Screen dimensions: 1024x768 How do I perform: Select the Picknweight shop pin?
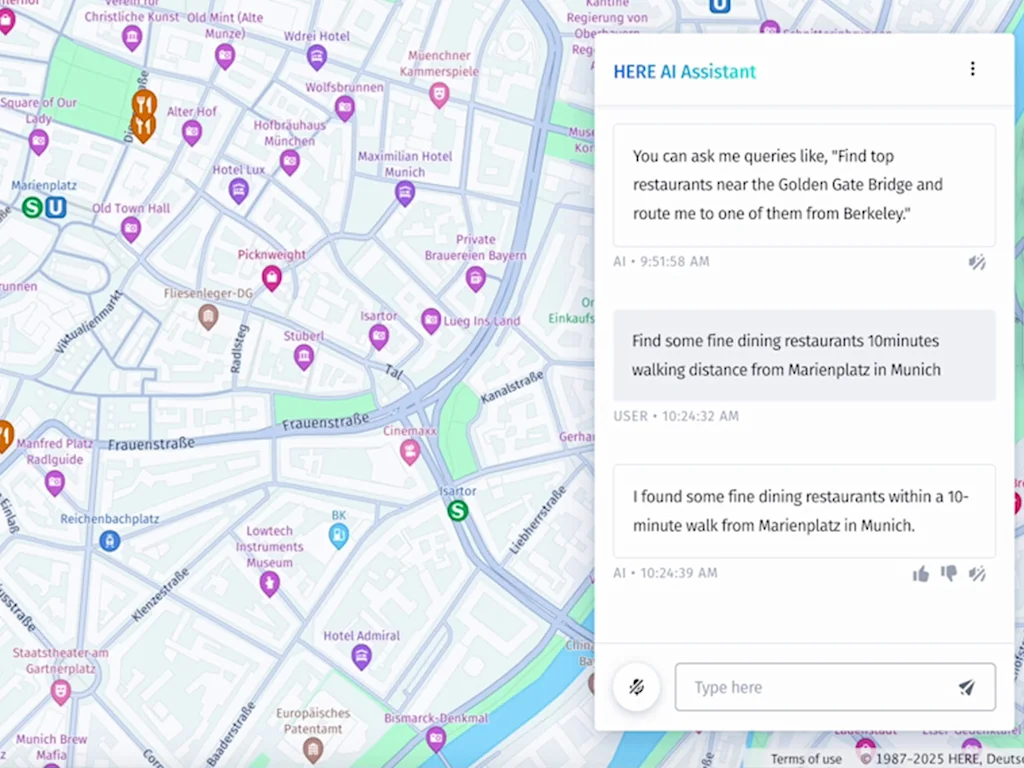272,278
